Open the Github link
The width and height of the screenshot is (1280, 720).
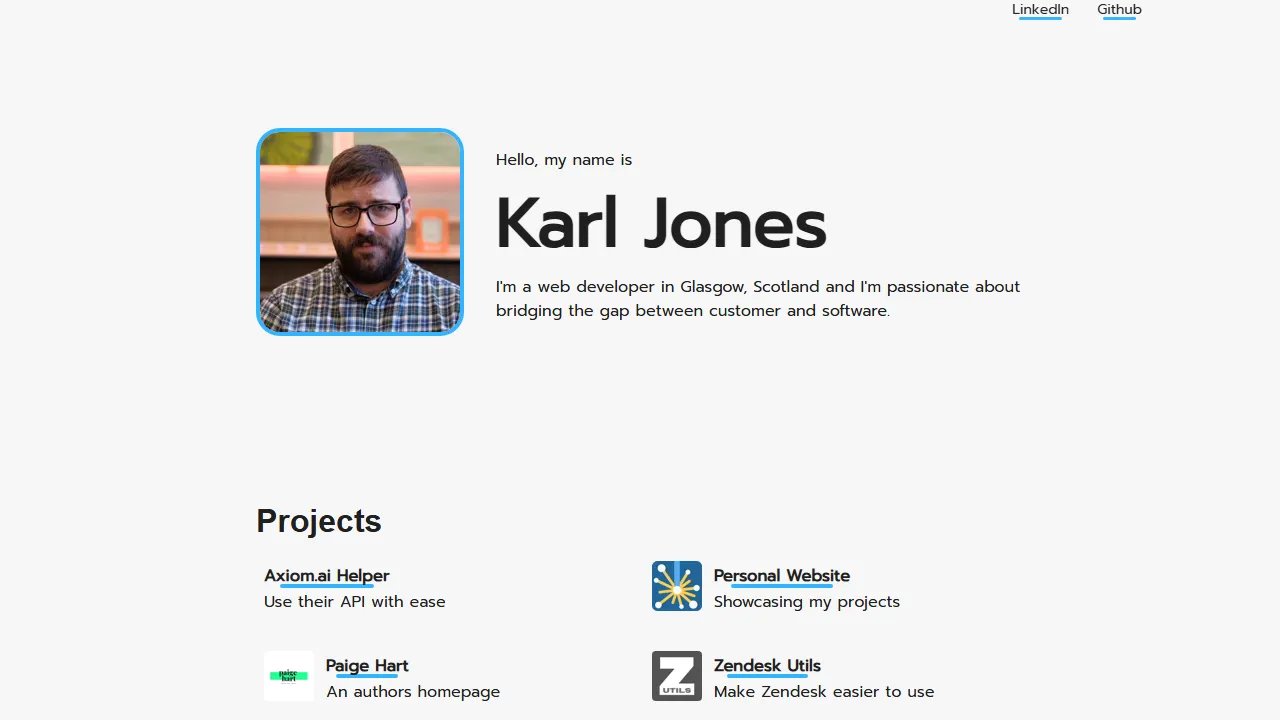point(1119,10)
